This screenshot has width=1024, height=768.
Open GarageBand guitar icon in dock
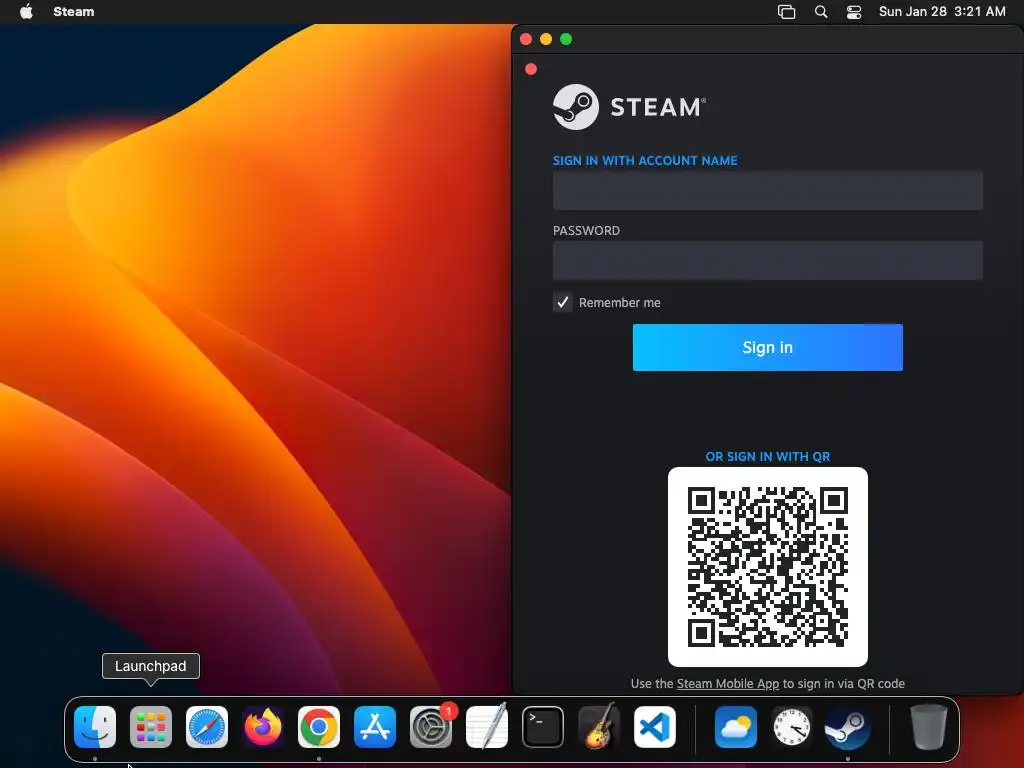coord(599,727)
